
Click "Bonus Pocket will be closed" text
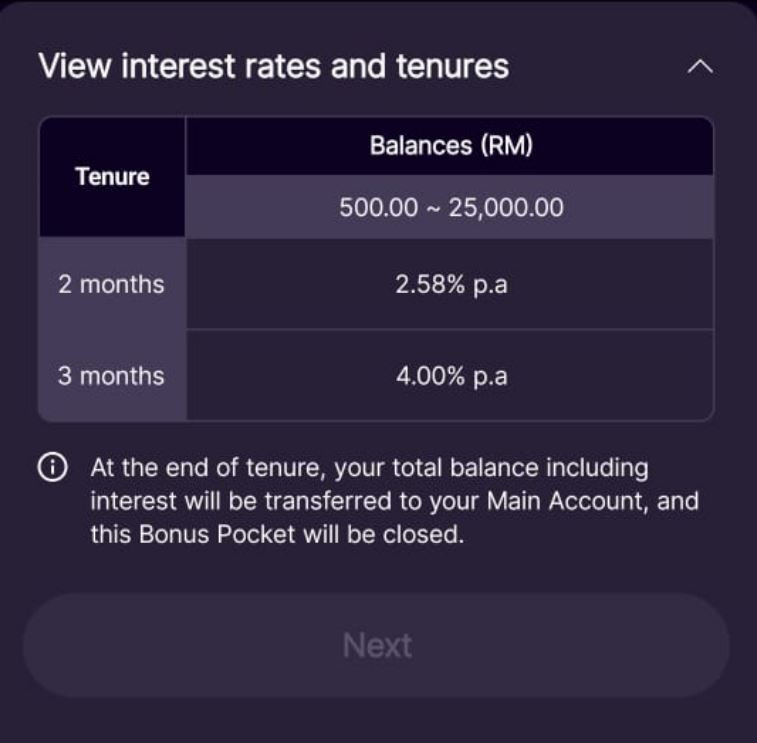coord(301,534)
